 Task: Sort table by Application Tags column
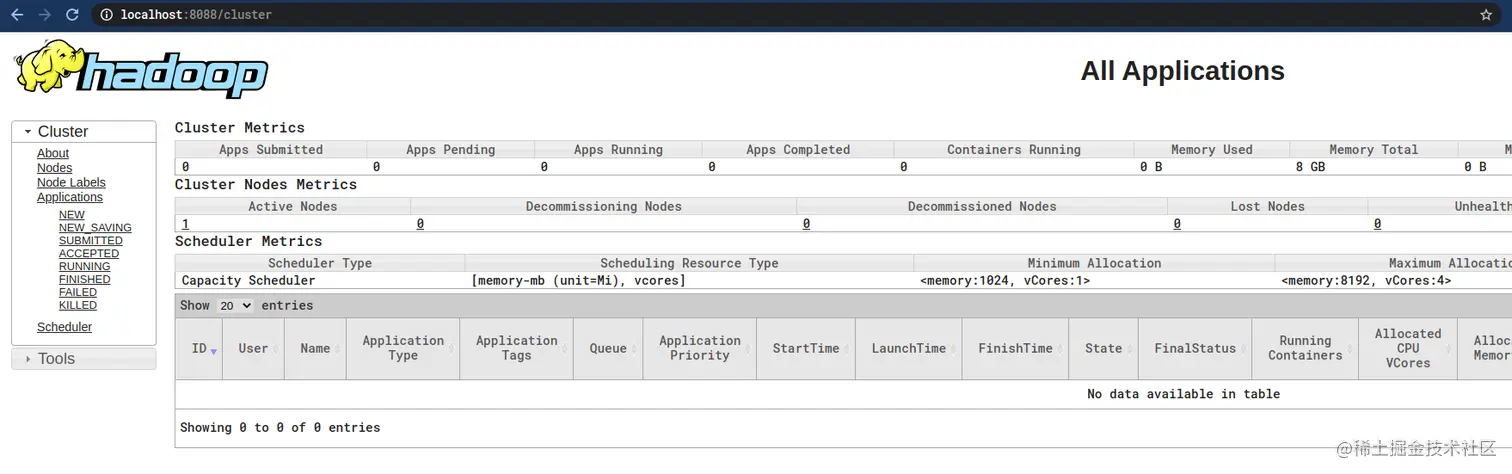(x=516, y=349)
